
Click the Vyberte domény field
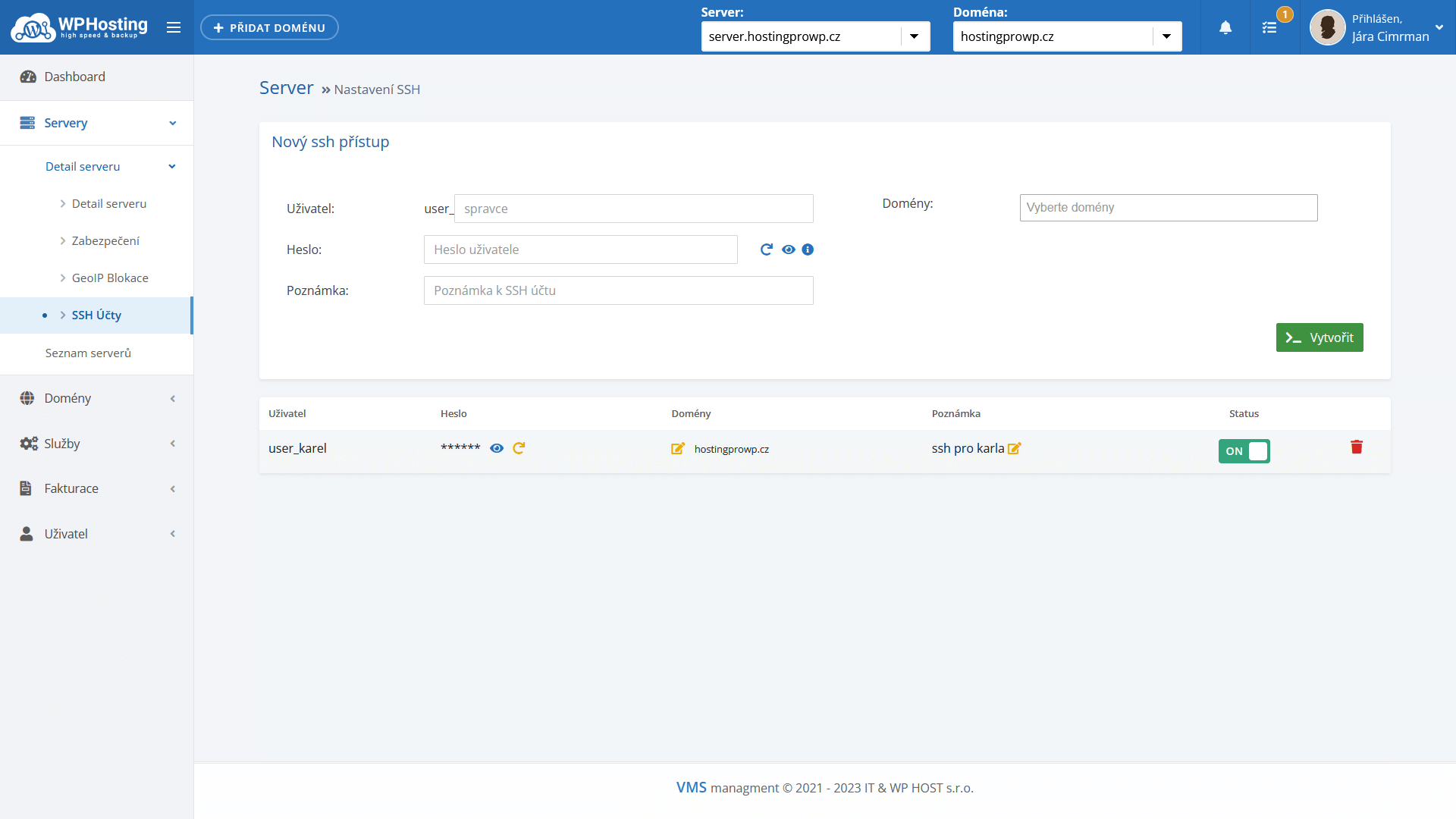(x=1168, y=208)
